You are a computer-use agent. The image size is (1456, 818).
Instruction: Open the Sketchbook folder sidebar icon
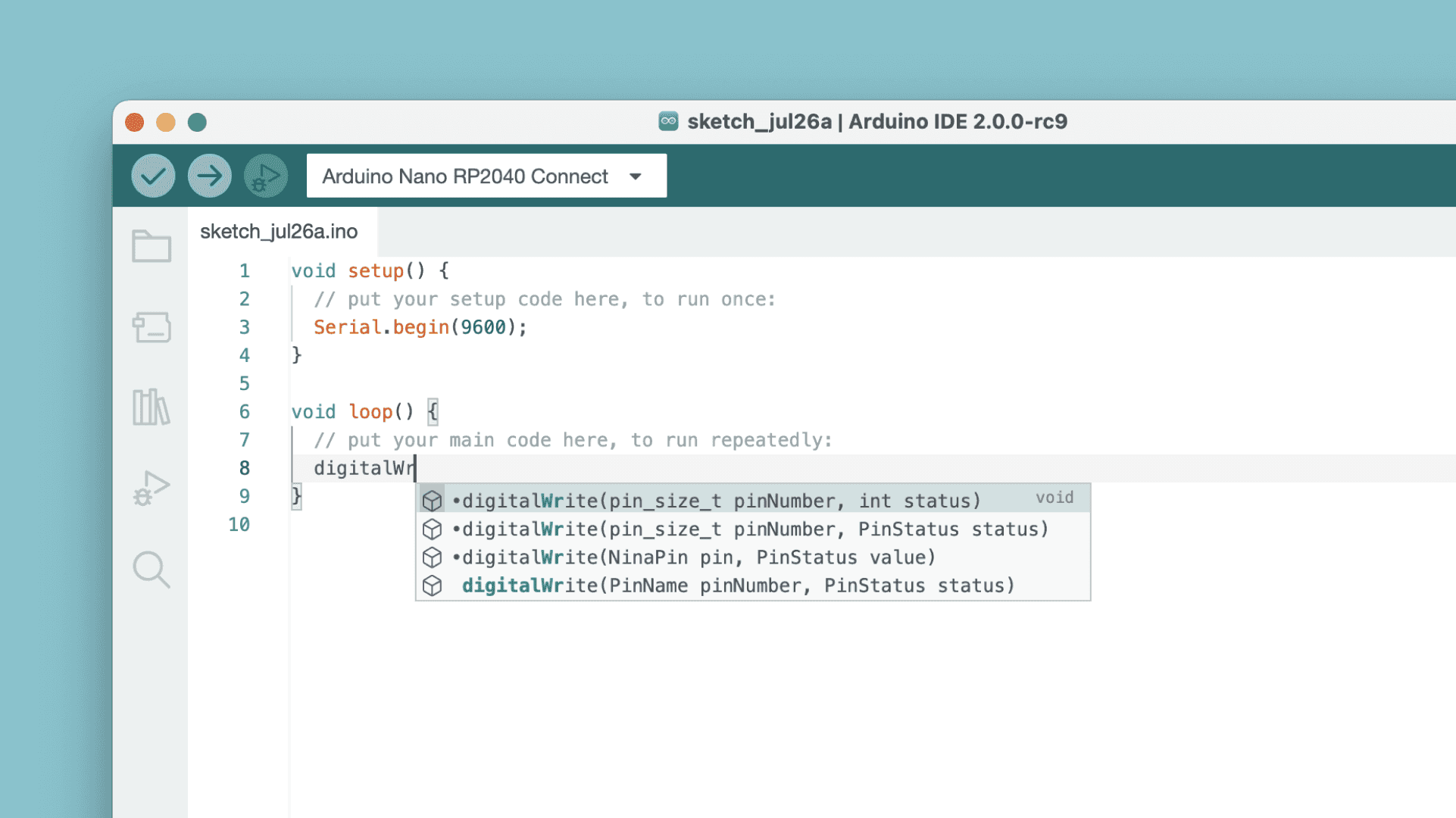click(151, 246)
